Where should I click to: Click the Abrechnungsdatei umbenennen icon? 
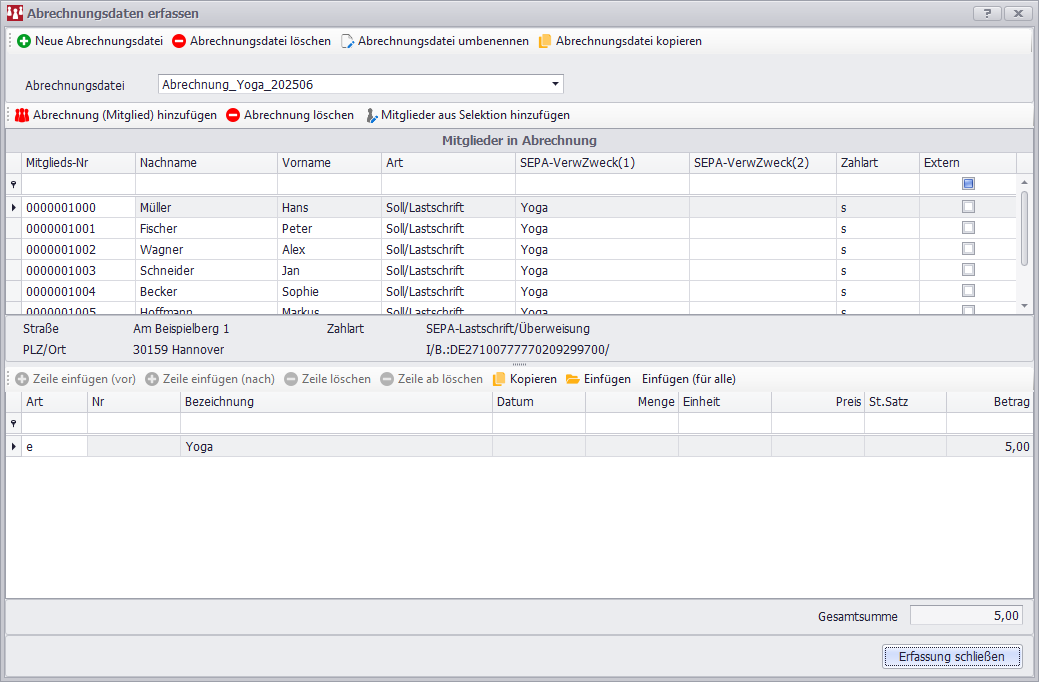tap(347, 41)
